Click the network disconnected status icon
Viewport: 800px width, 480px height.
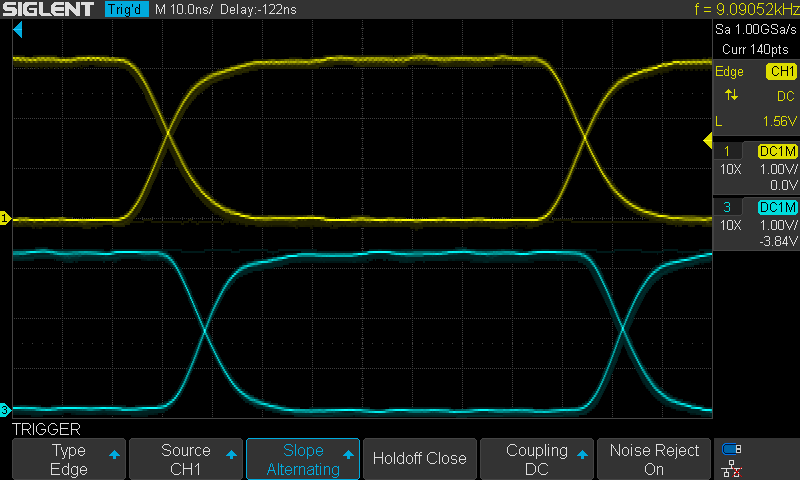(732, 469)
